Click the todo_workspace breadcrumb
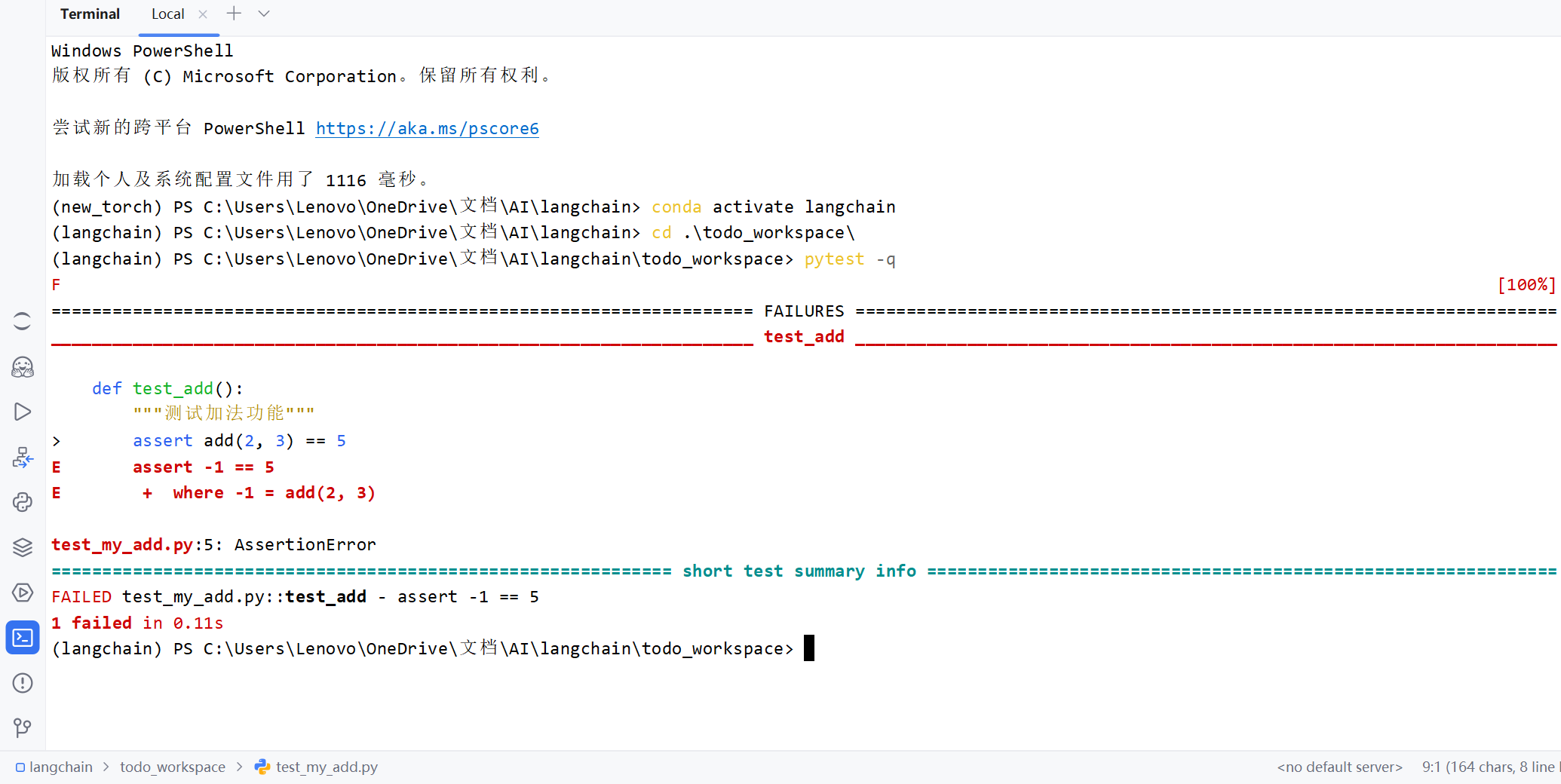The image size is (1561, 784). (x=173, y=767)
